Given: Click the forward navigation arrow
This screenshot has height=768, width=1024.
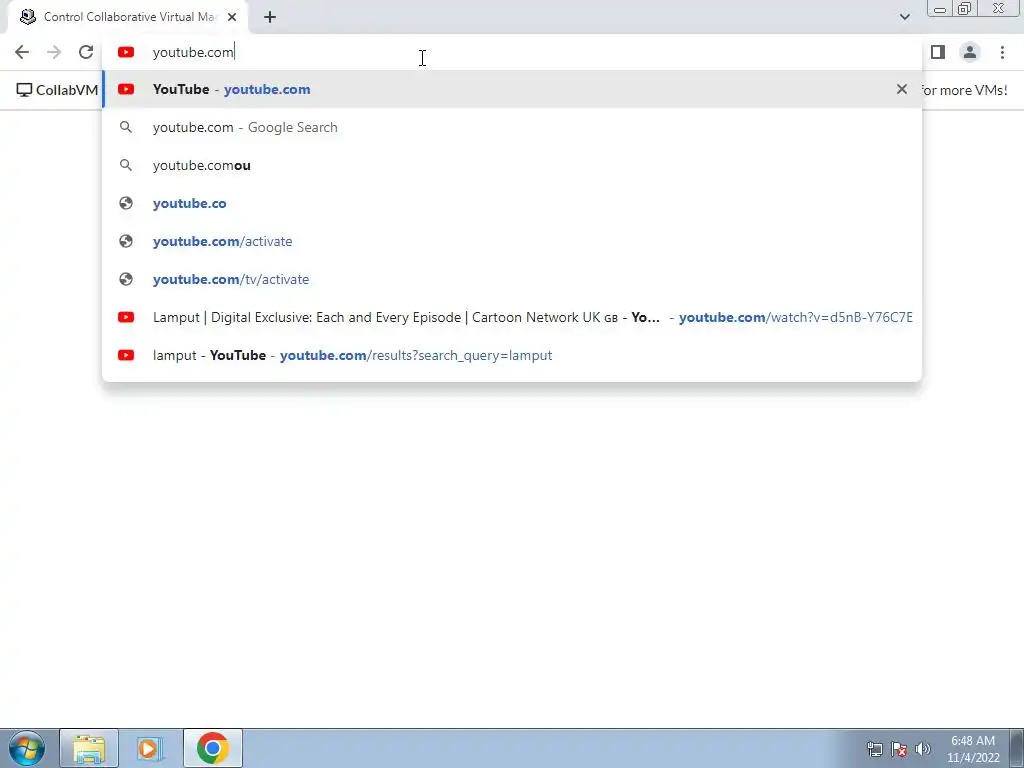Looking at the screenshot, I should (x=54, y=52).
